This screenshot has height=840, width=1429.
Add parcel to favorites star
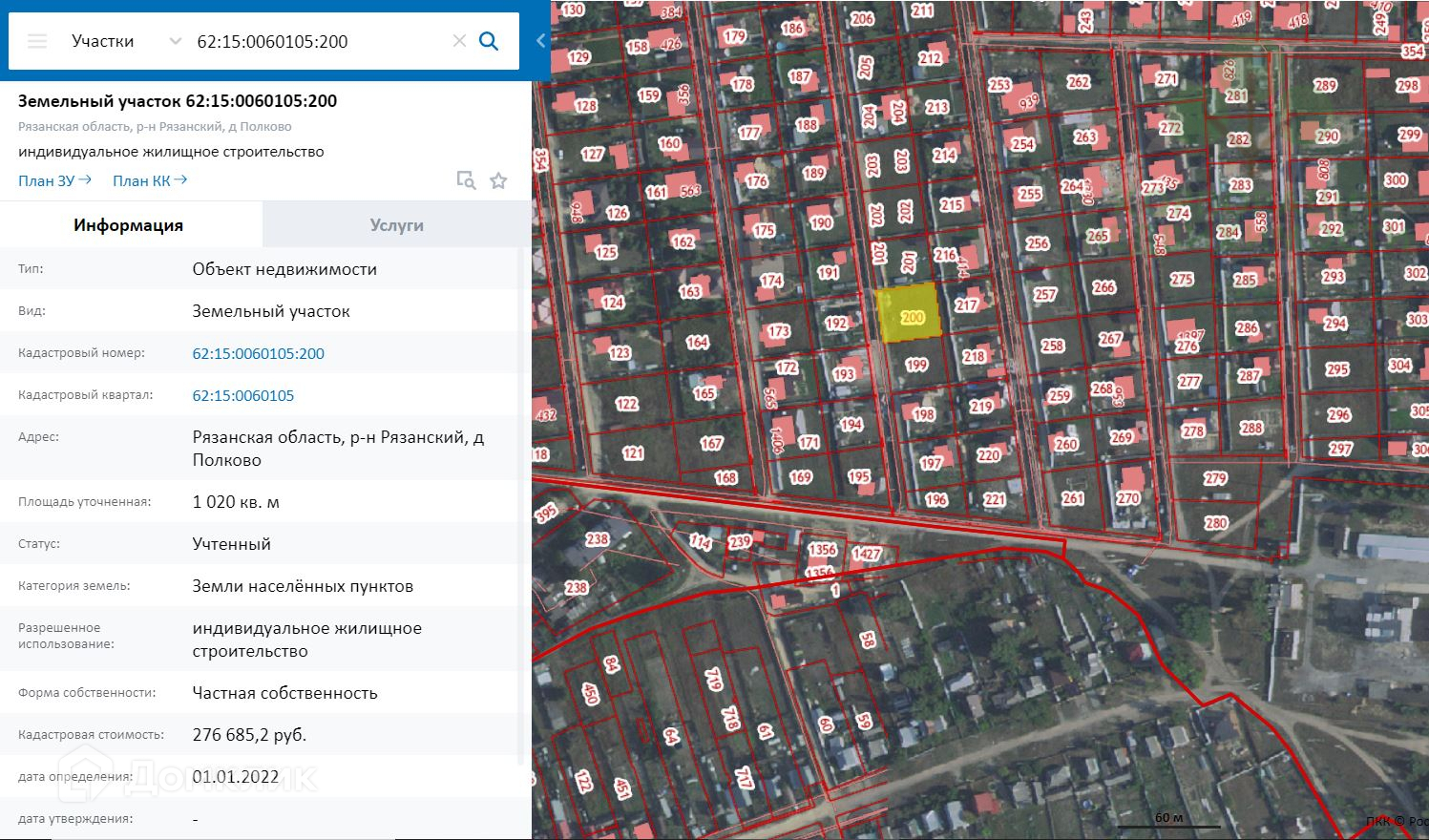point(498,180)
